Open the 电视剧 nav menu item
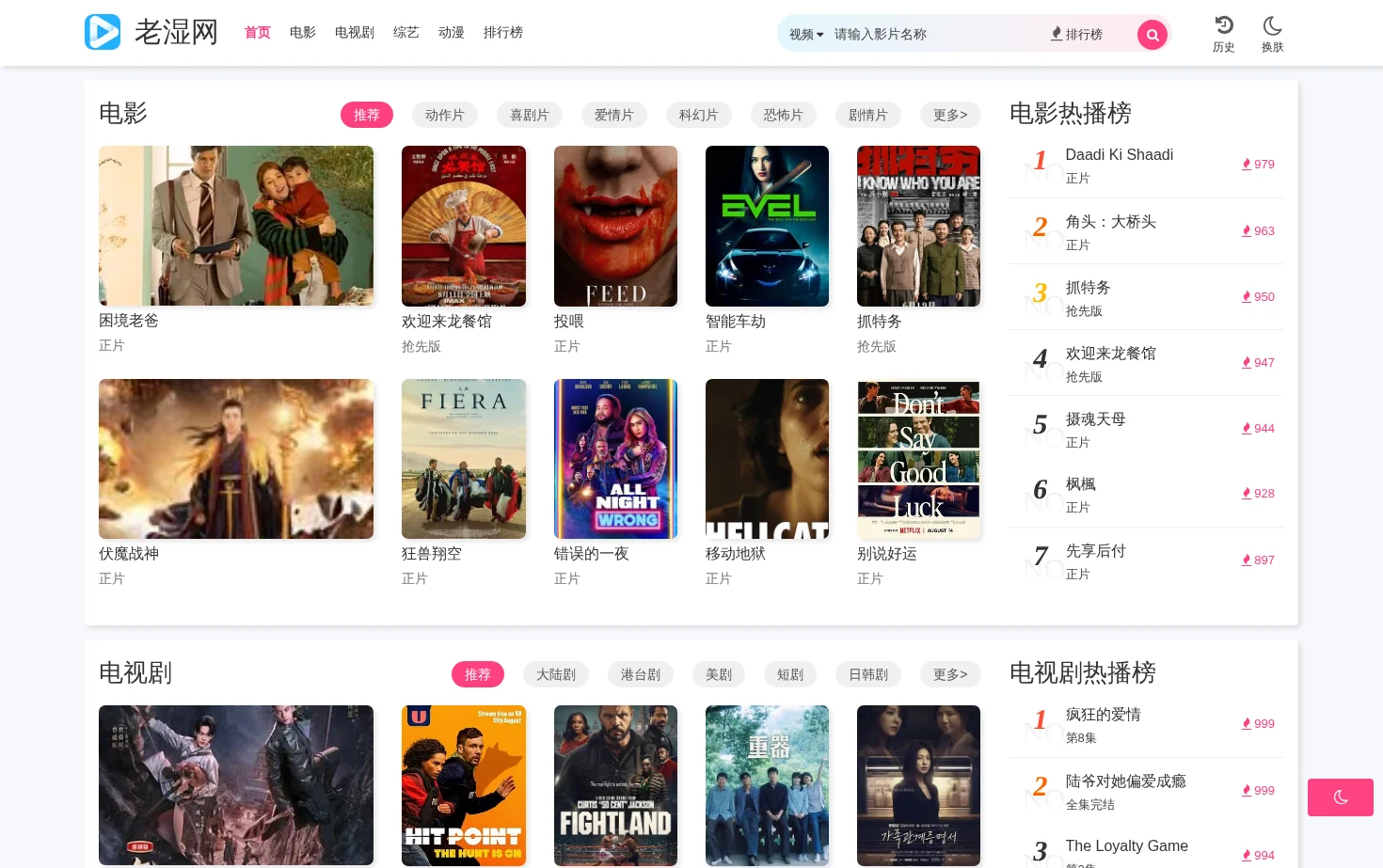This screenshot has width=1383, height=868. 355,32
